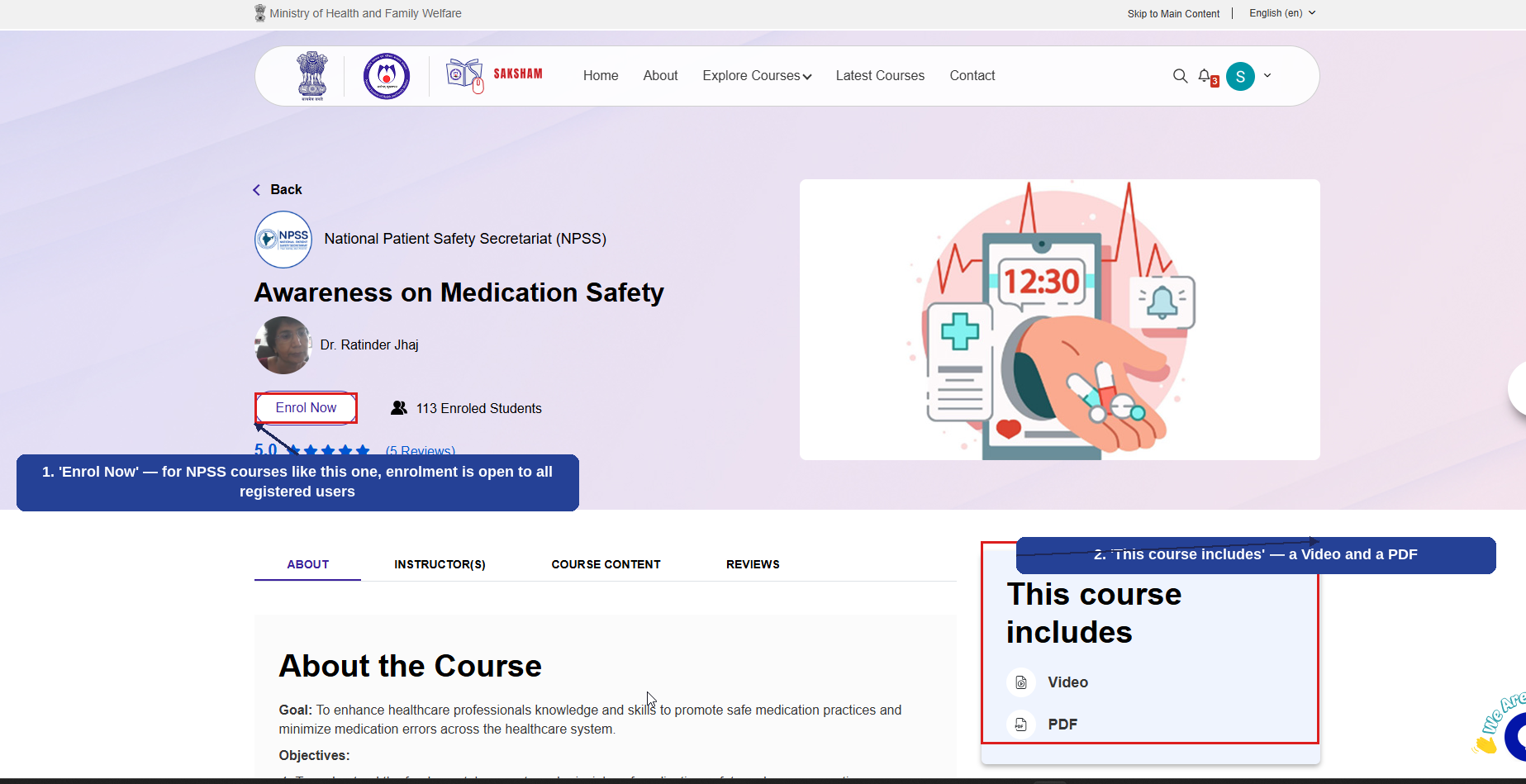Click the PDF file icon

click(x=1021, y=725)
